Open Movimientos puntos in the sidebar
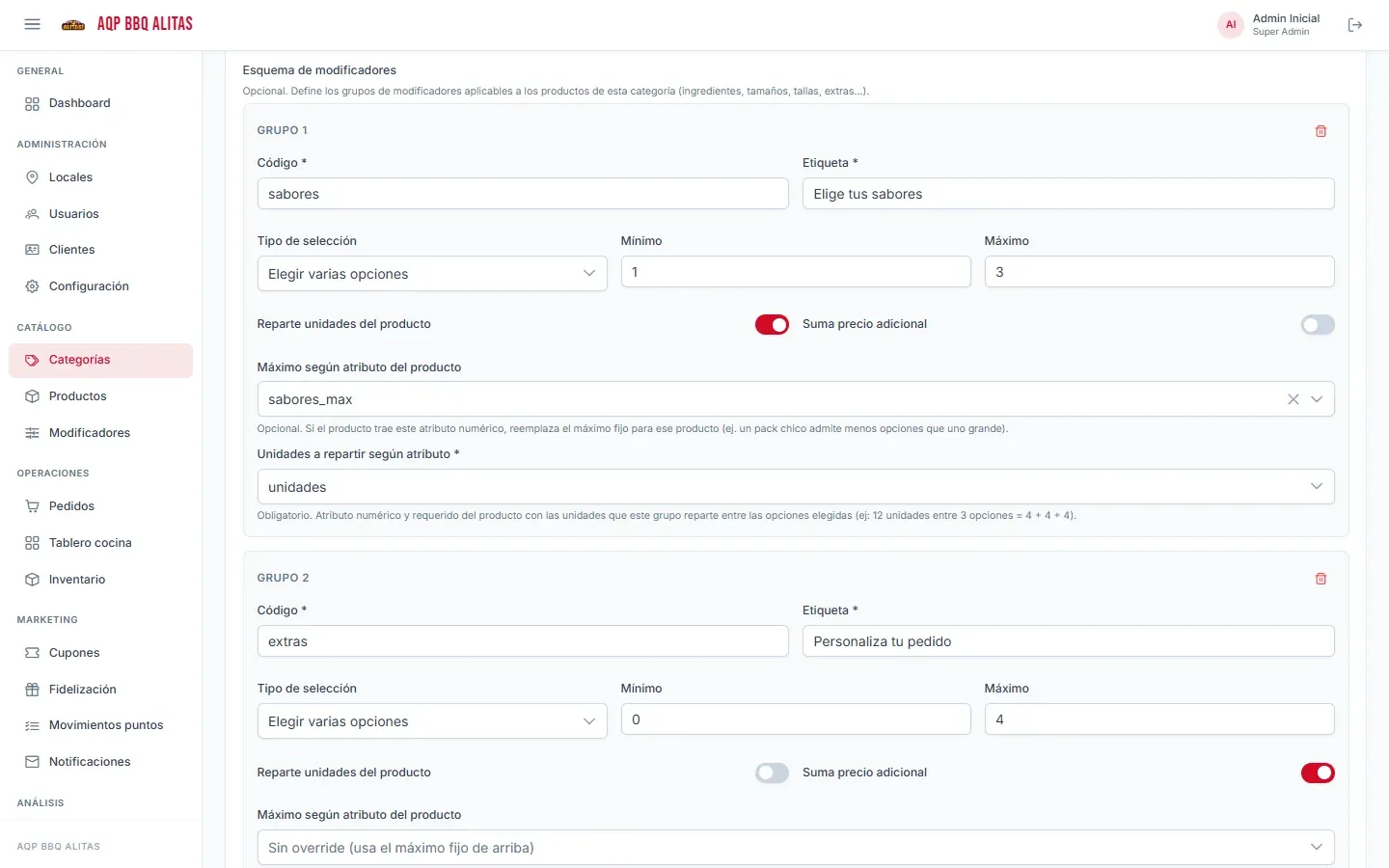Screen dimensions: 1389x868 (x=100, y=725)
